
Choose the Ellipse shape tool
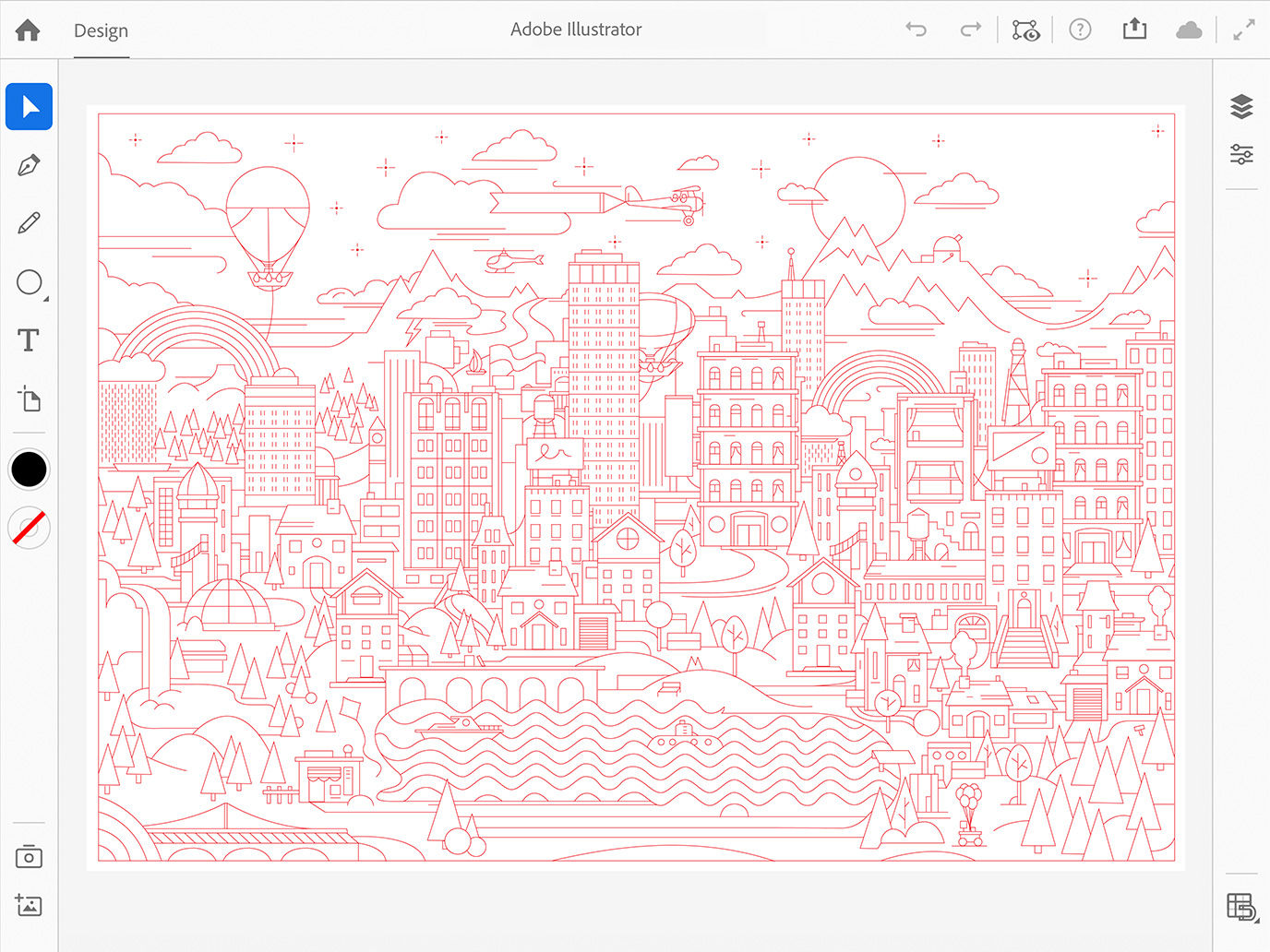pos(29,282)
